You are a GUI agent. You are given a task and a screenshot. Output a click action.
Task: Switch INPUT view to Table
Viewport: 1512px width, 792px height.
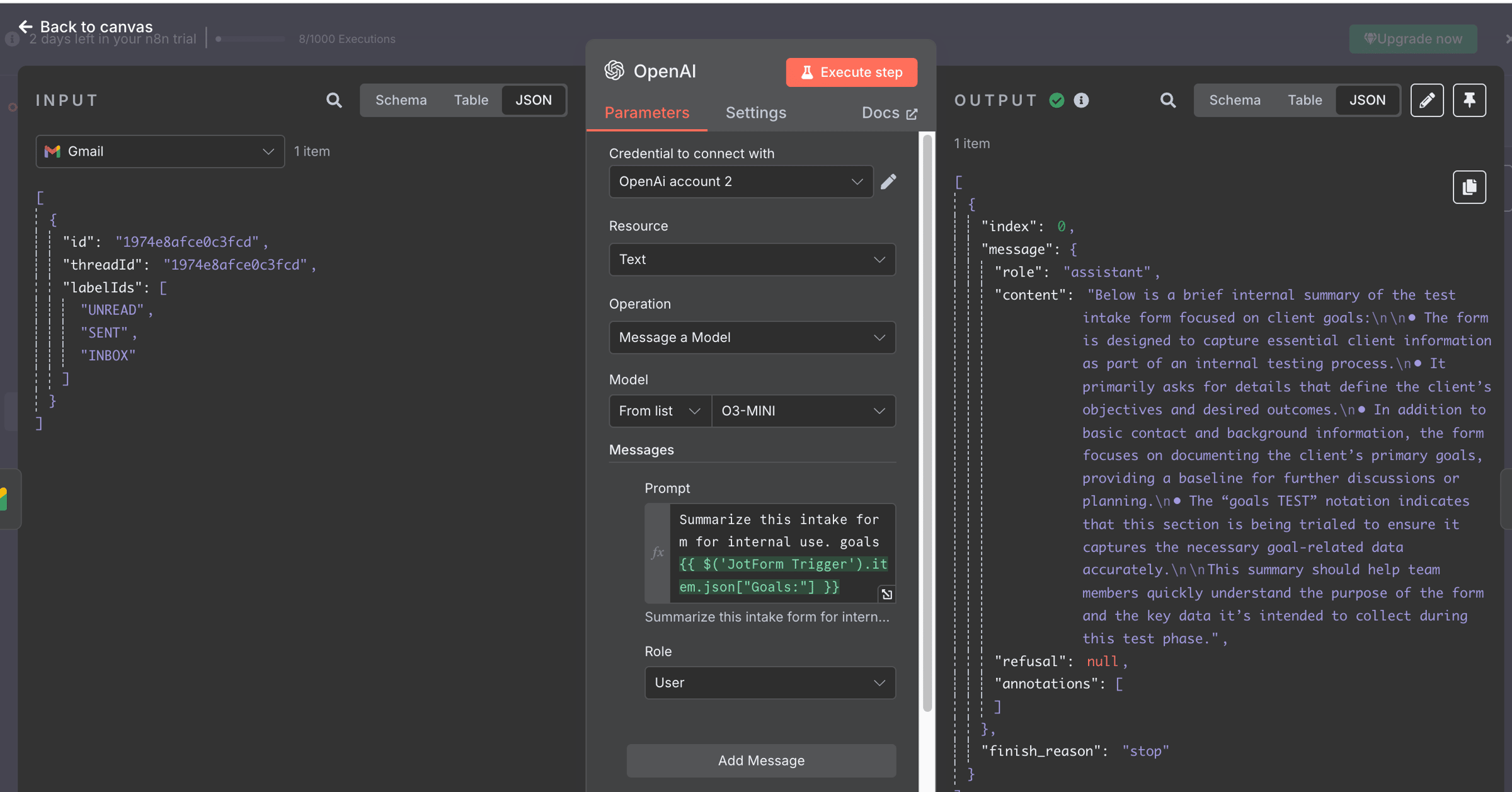tap(471, 100)
